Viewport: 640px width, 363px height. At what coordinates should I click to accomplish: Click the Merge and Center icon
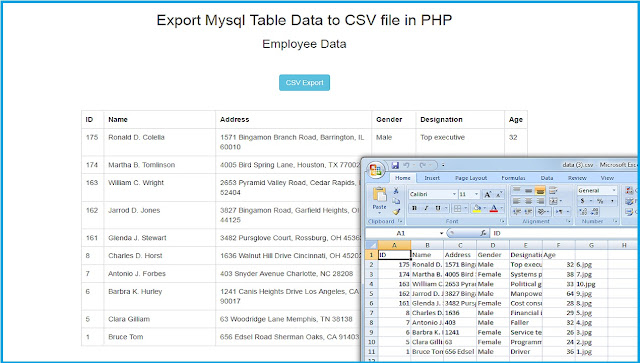pyautogui.click(x=553, y=201)
